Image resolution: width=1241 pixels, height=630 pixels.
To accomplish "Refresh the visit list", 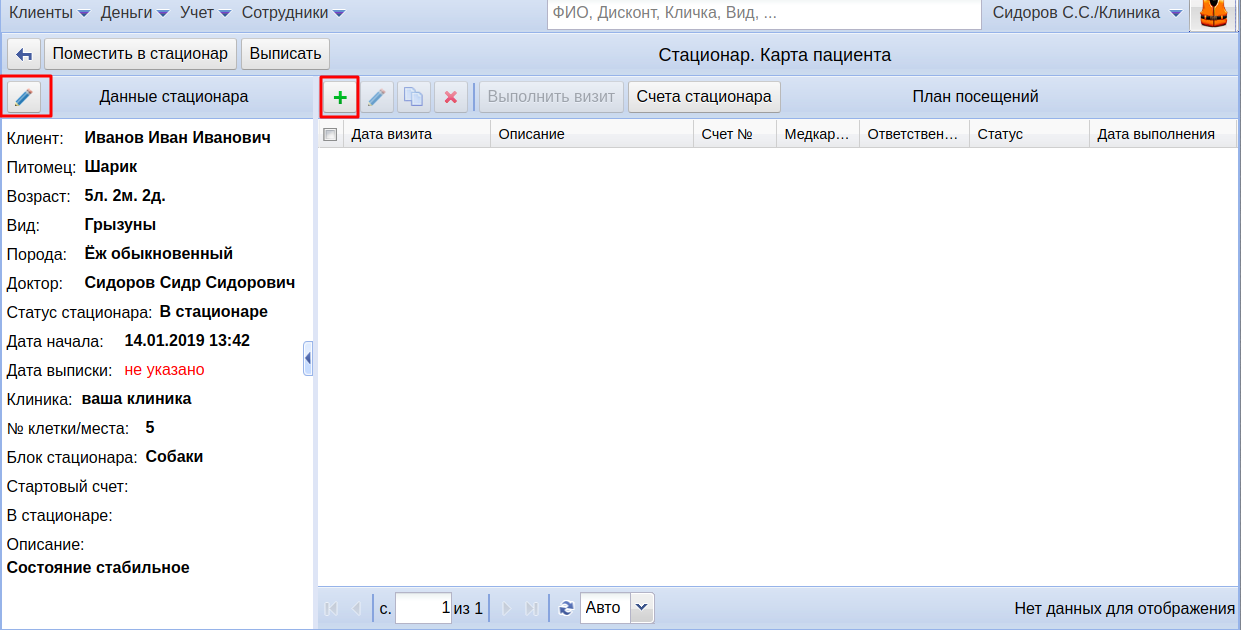I will (x=566, y=608).
